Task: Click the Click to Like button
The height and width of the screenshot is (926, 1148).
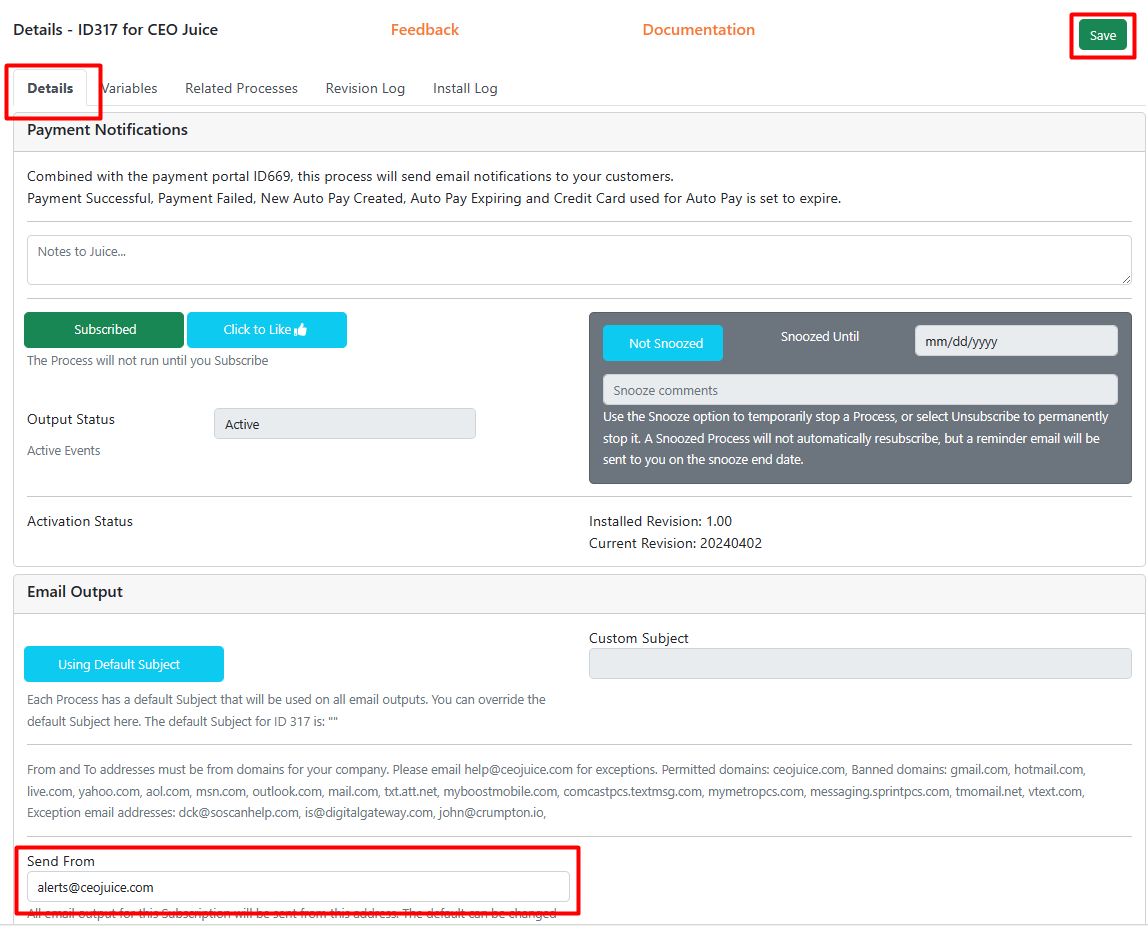Action: click(x=266, y=330)
